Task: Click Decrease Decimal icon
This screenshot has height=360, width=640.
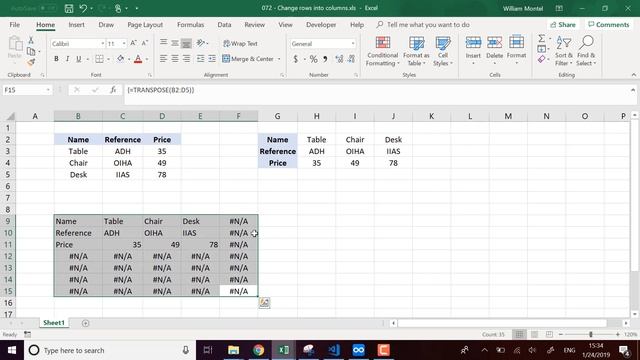Action: (351, 59)
